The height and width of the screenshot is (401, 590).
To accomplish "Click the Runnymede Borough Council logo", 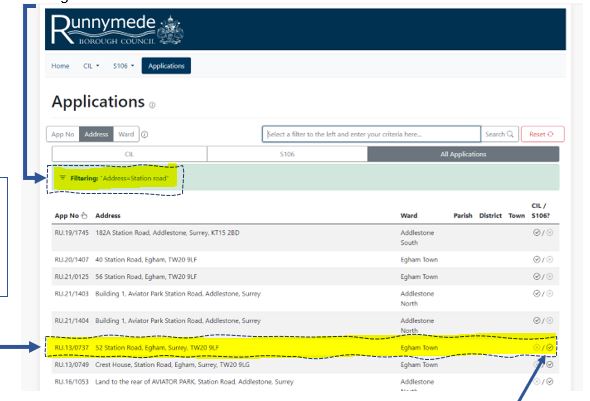I will coord(117,30).
